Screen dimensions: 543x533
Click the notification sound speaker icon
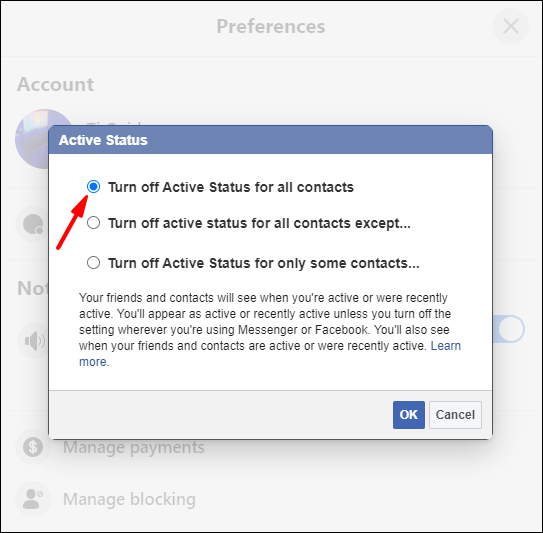tap(34, 341)
